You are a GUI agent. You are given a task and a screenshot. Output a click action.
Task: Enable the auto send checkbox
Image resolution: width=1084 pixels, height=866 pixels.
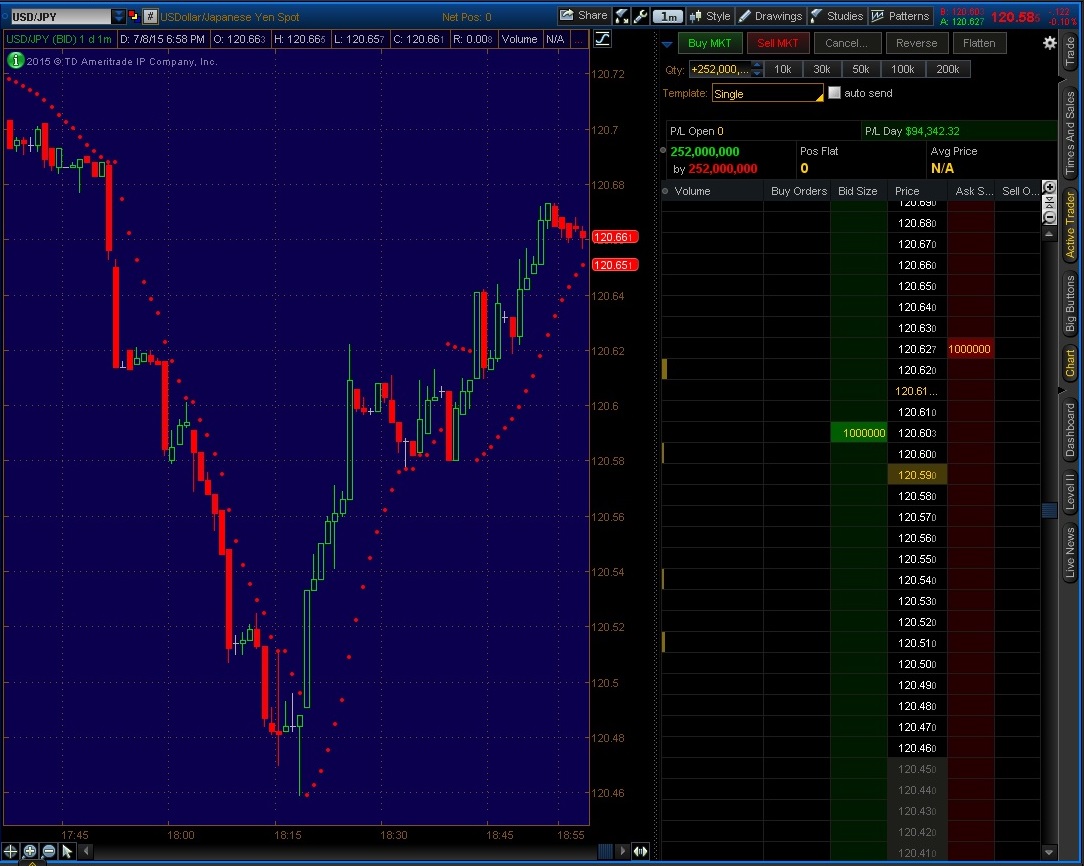click(834, 93)
